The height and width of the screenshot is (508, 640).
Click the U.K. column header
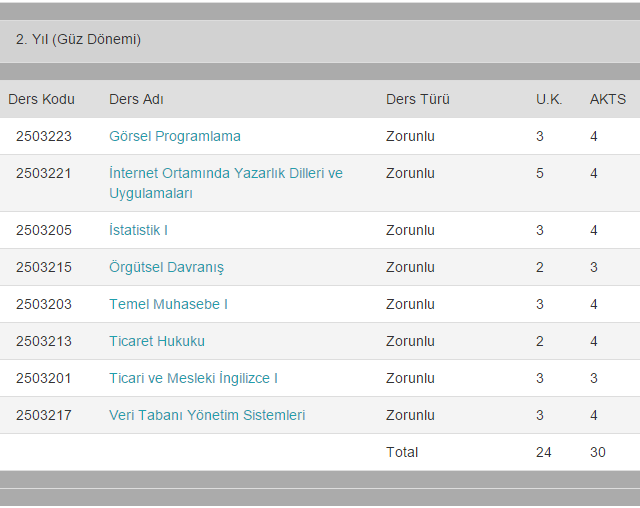(549, 99)
